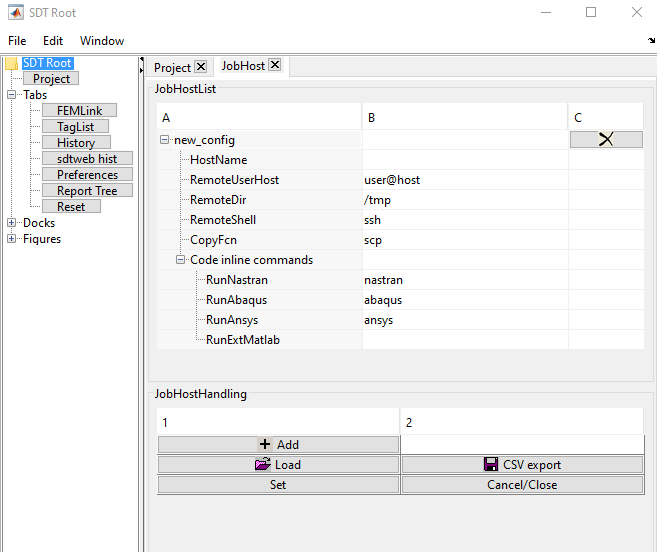Click the Preferences button in the tree
Viewport: 657px width, 552px height.
[87, 175]
